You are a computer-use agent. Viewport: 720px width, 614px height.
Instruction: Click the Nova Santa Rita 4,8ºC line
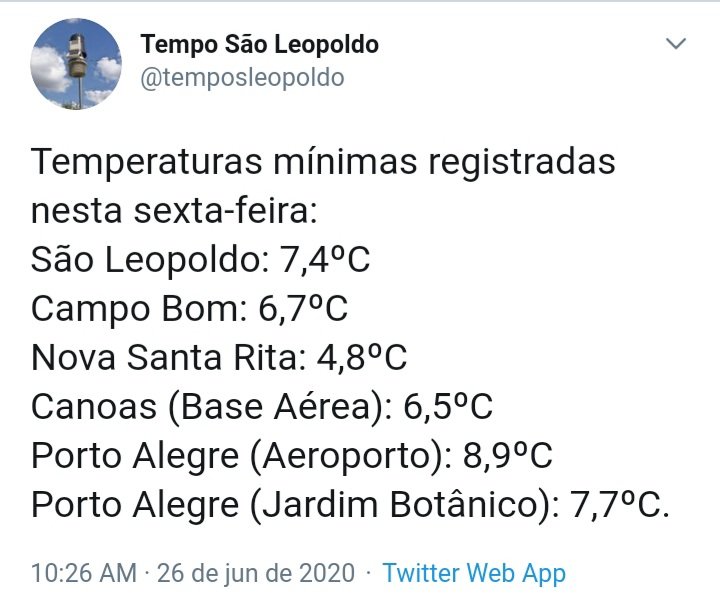219,357
